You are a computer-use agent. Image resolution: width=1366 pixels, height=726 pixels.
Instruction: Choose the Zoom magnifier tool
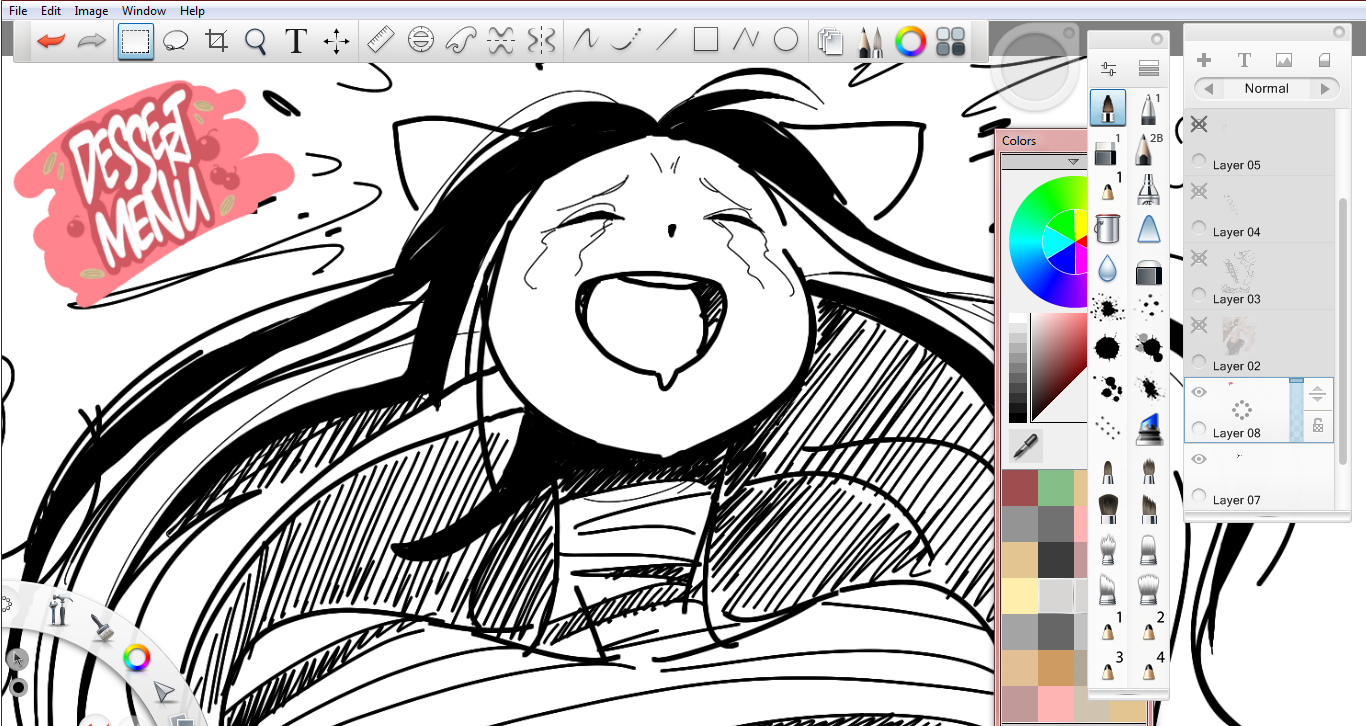[x=256, y=41]
